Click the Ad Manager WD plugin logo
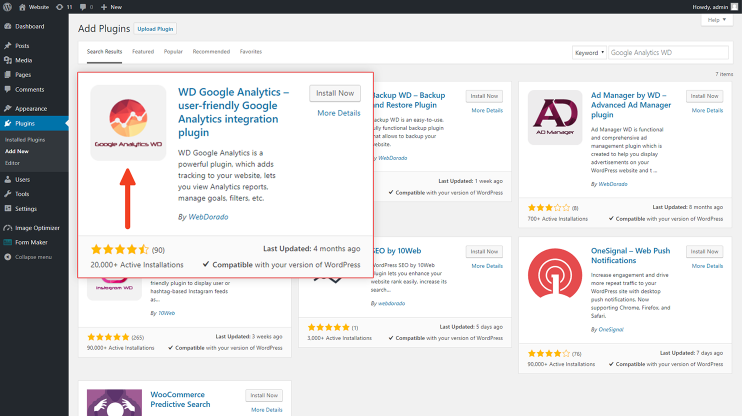The width and height of the screenshot is (742, 416). 555,117
